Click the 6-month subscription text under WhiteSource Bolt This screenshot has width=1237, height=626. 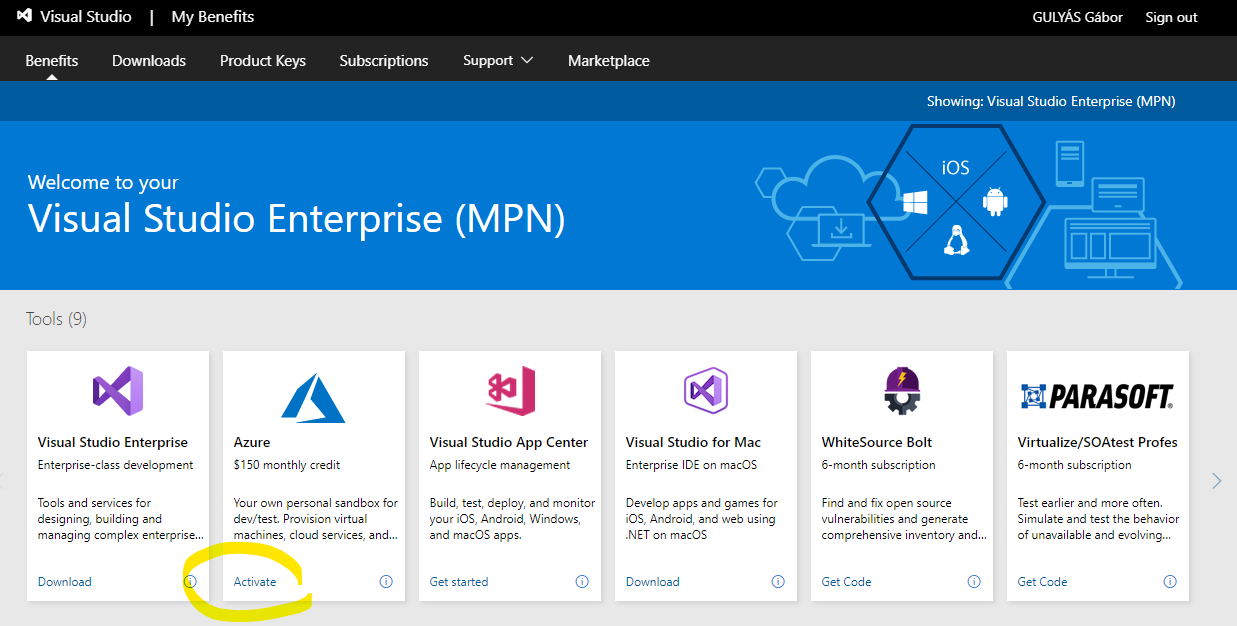click(879, 465)
